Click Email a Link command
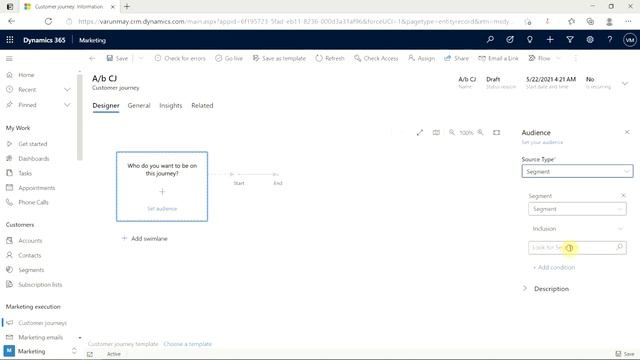The width and height of the screenshot is (640, 360). coord(498,58)
